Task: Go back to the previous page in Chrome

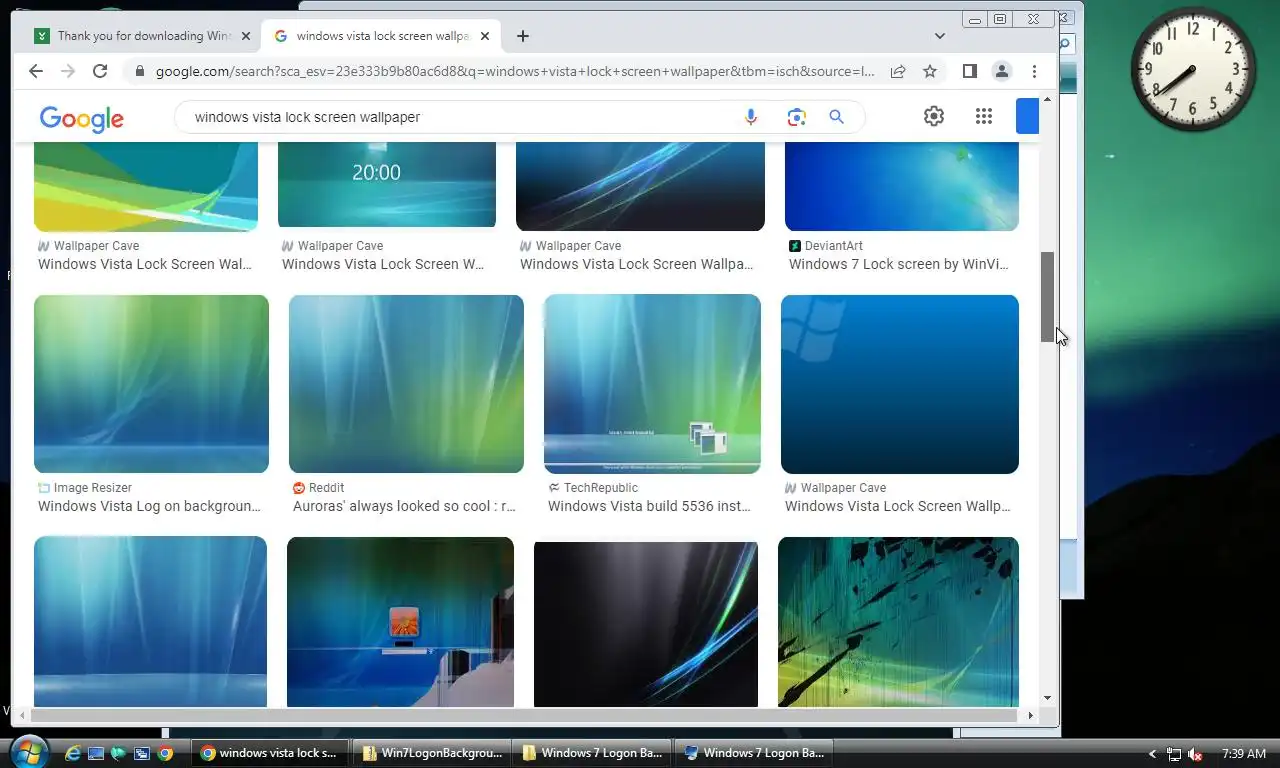Action: [x=36, y=71]
